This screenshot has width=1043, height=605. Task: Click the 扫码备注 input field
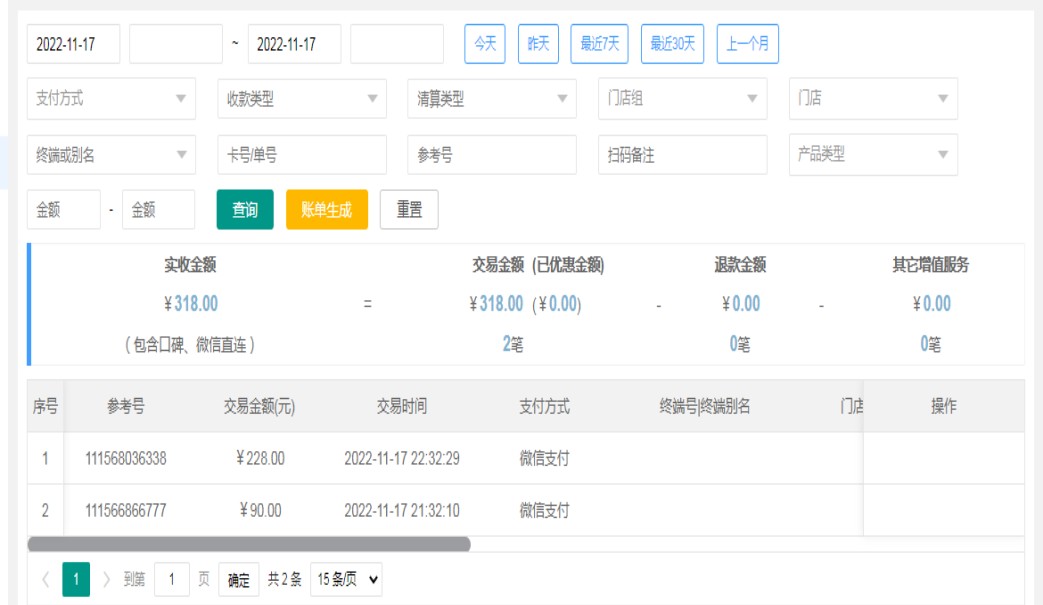[x=682, y=155]
